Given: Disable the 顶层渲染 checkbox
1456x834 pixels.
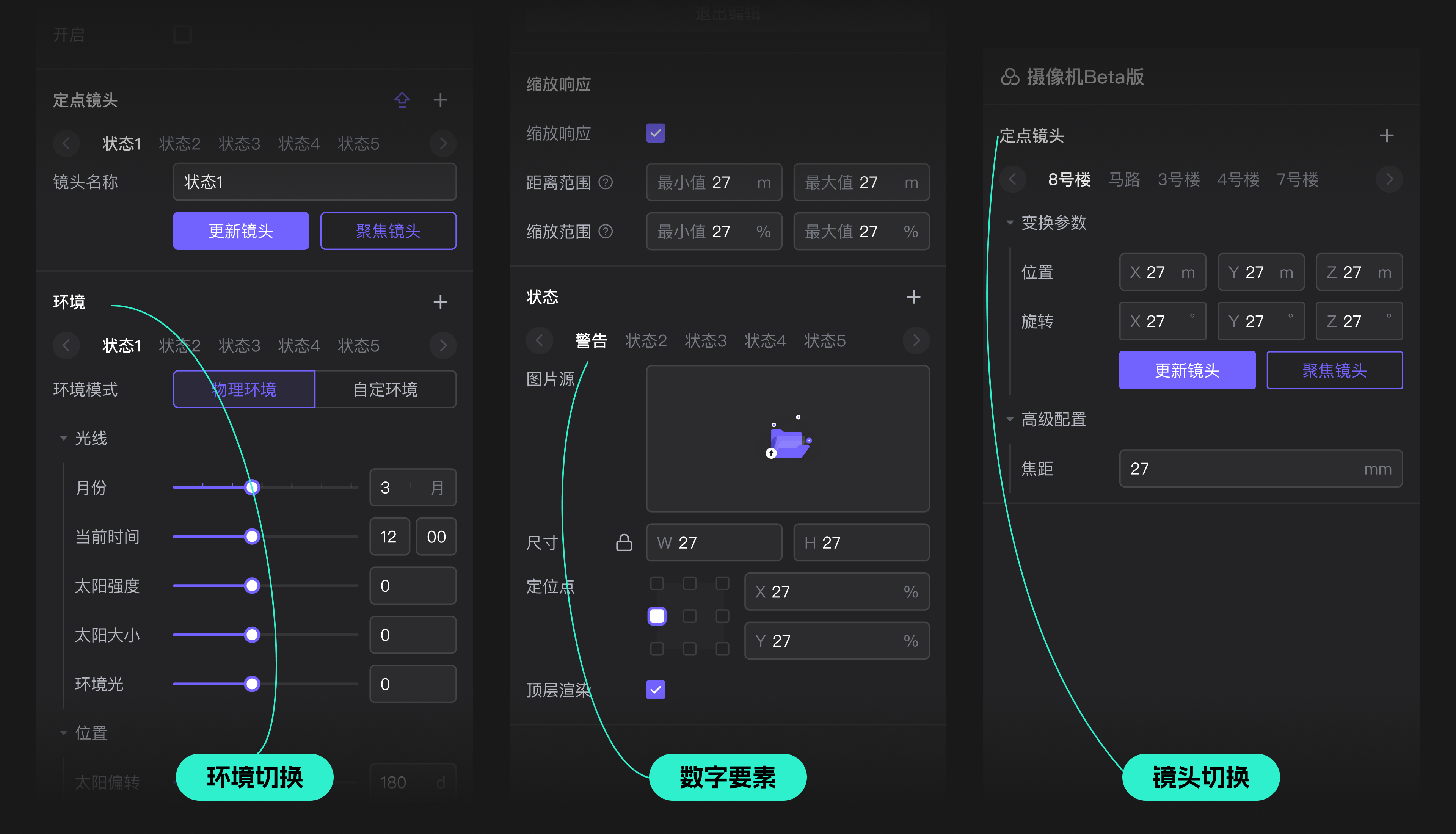Looking at the screenshot, I should [x=655, y=690].
